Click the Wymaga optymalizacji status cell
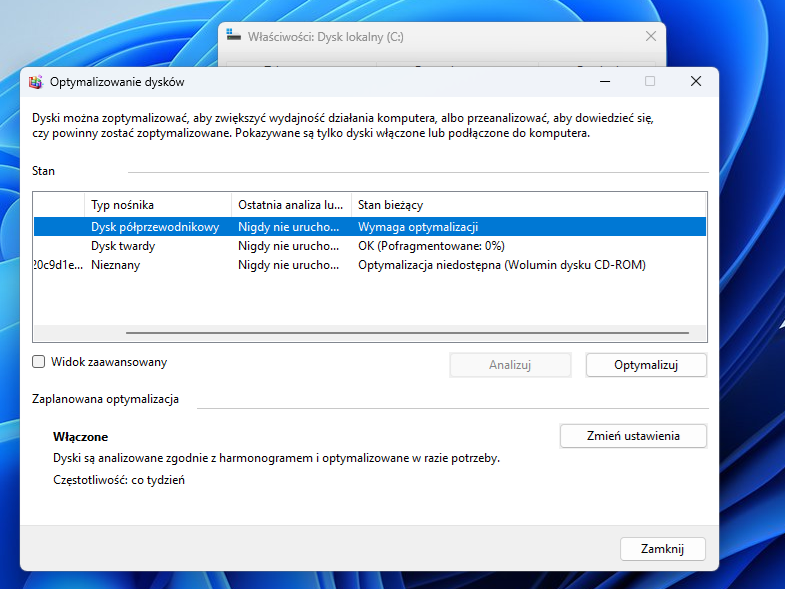 (x=418, y=227)
